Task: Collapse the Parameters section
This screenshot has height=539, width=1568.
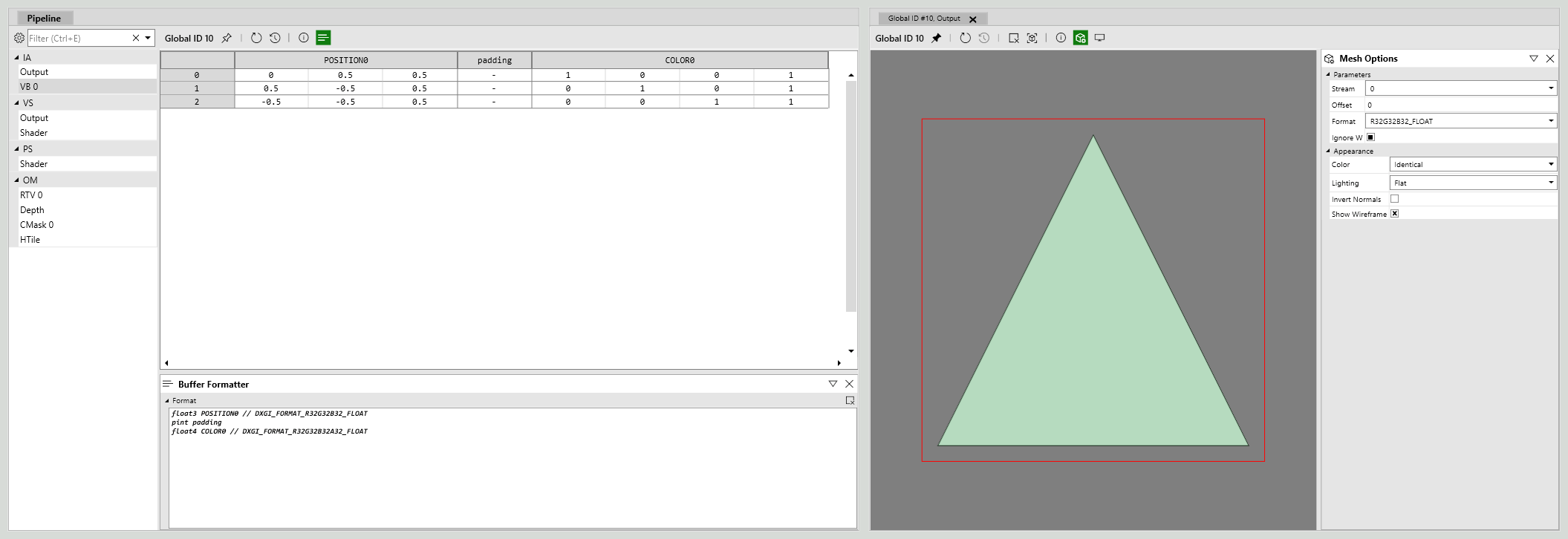Action: 1329,74
